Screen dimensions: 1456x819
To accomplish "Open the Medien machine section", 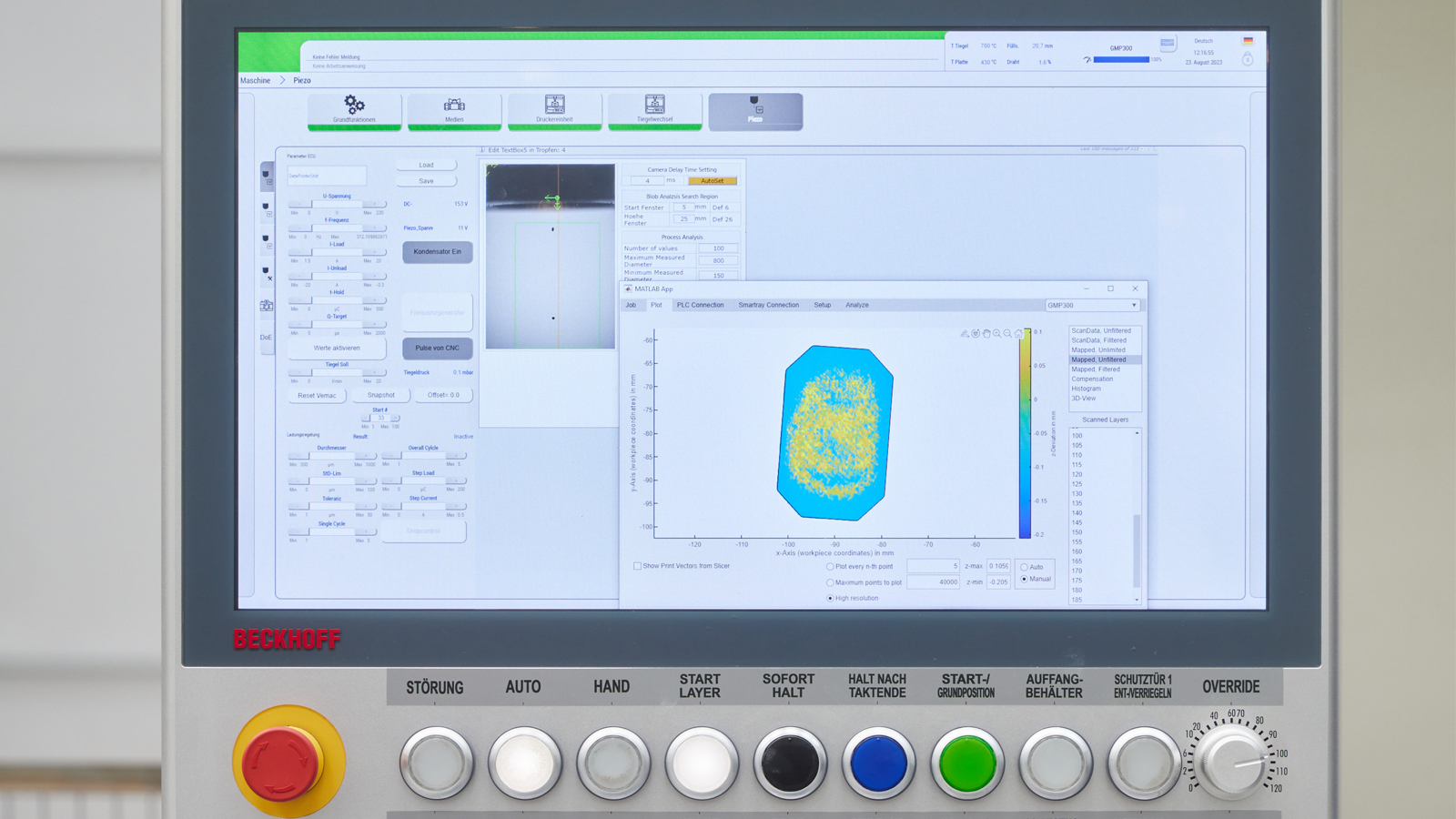I will tap(454, 109).
